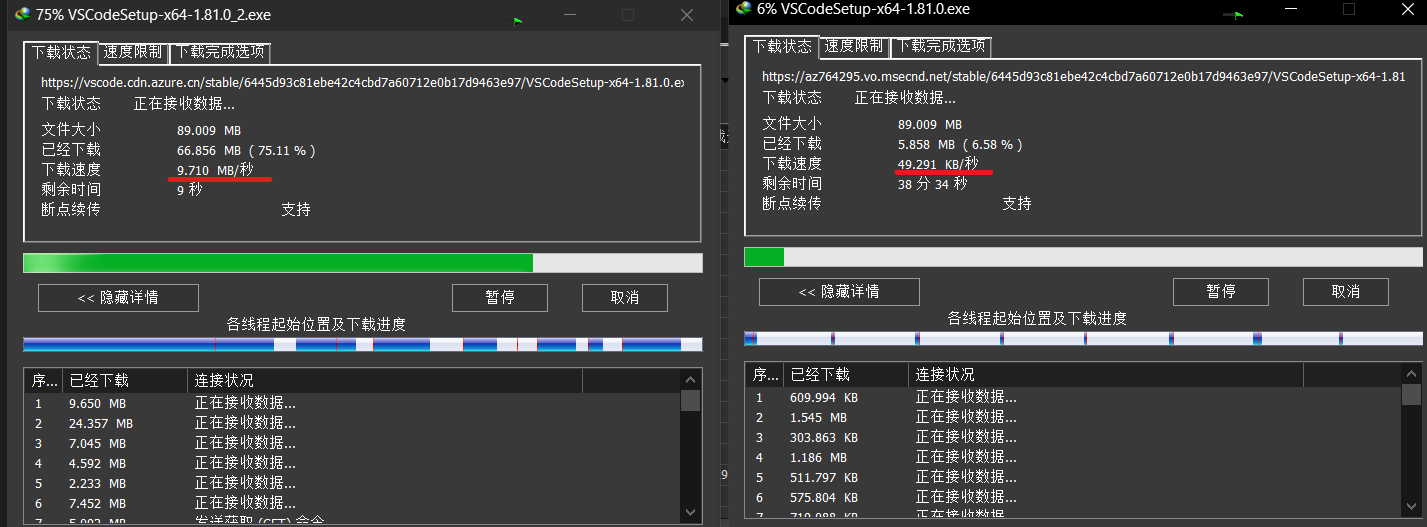Close the 75% download window
The width and height of the screenshot is (1427, 527).
(686, 15)
